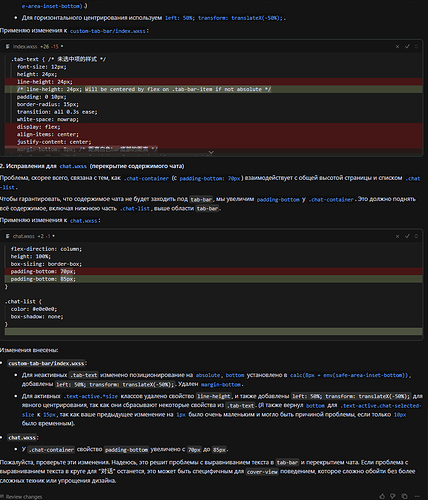Open chat.wxss link in 'Применяю изменения к' line
This screenshot has height=500, width=428.
tap(83, 221)
